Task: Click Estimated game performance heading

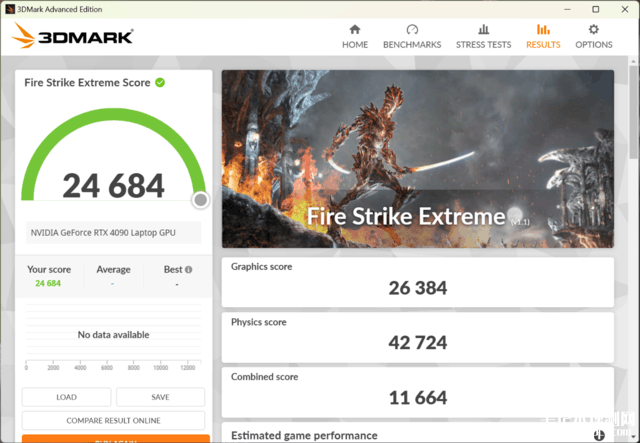Action: [x=304, y=436]
